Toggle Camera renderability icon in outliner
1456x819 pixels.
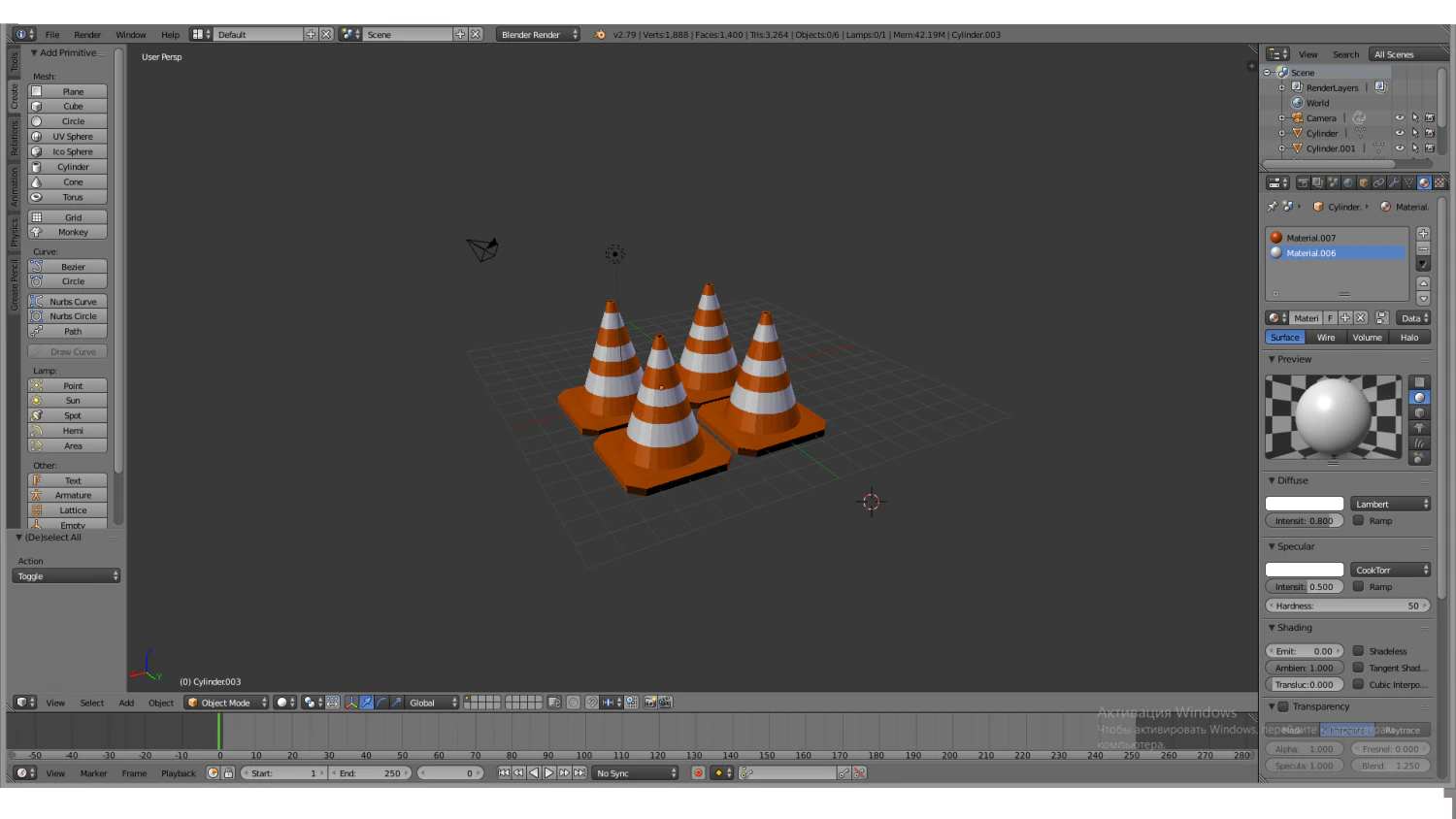1430,118
